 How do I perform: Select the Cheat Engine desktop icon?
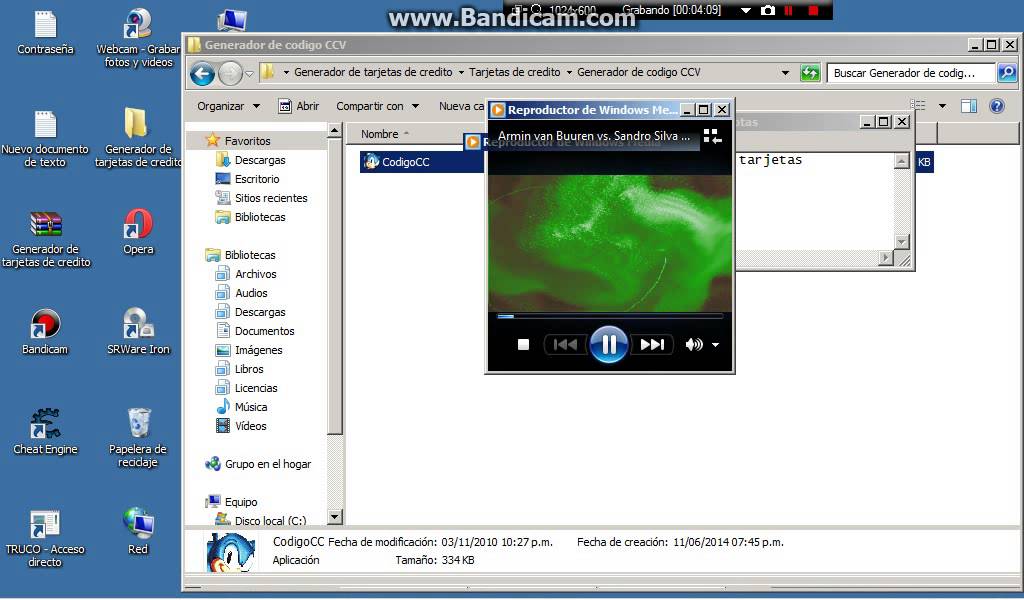click(x=45, y=432)
